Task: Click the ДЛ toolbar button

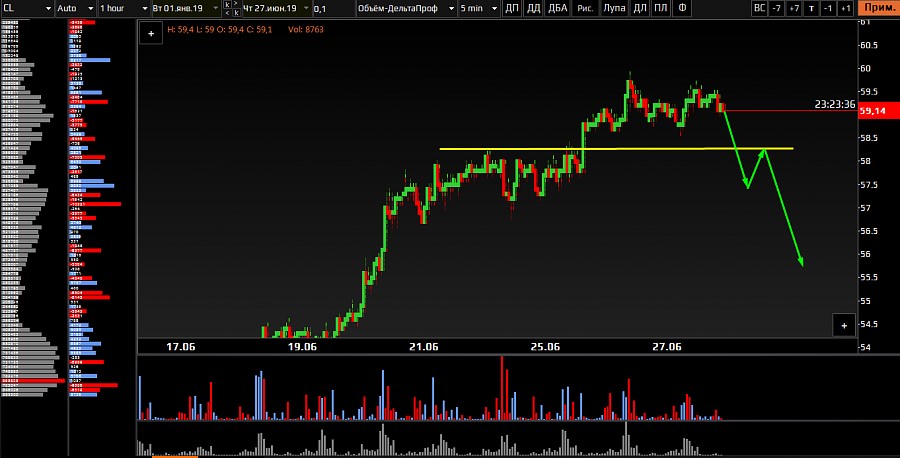Action: point(639,8)
